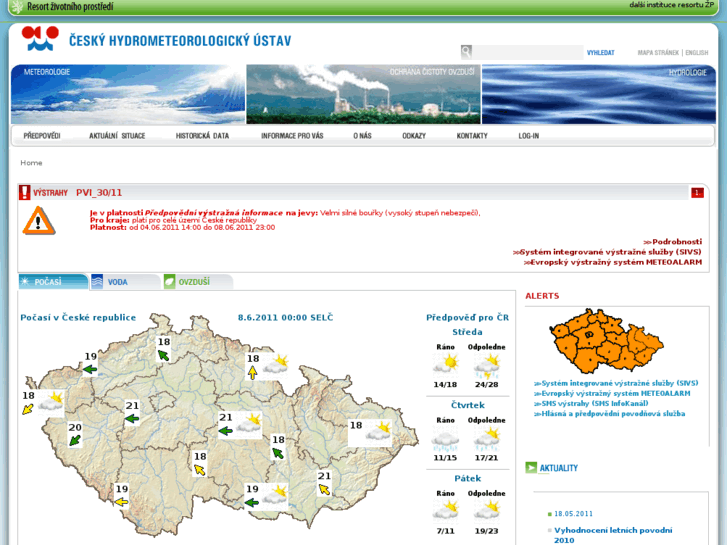This screenshot has height=545, width=727.
Task: Click the ČHMÚ red and blue logo
Action: (40, 38)
